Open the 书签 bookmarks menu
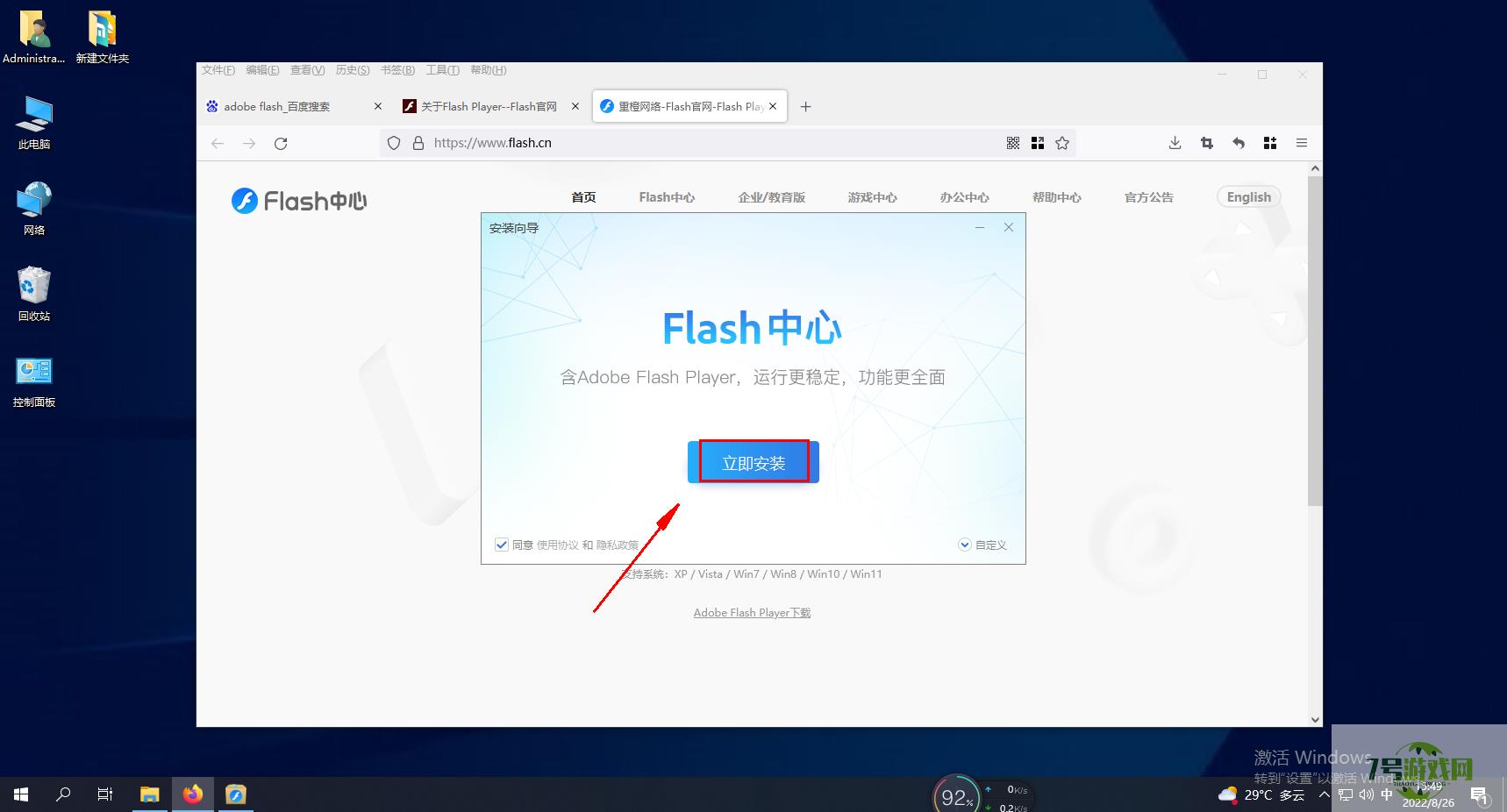Screen dimensions: 1507x812 tap(397, 70)
